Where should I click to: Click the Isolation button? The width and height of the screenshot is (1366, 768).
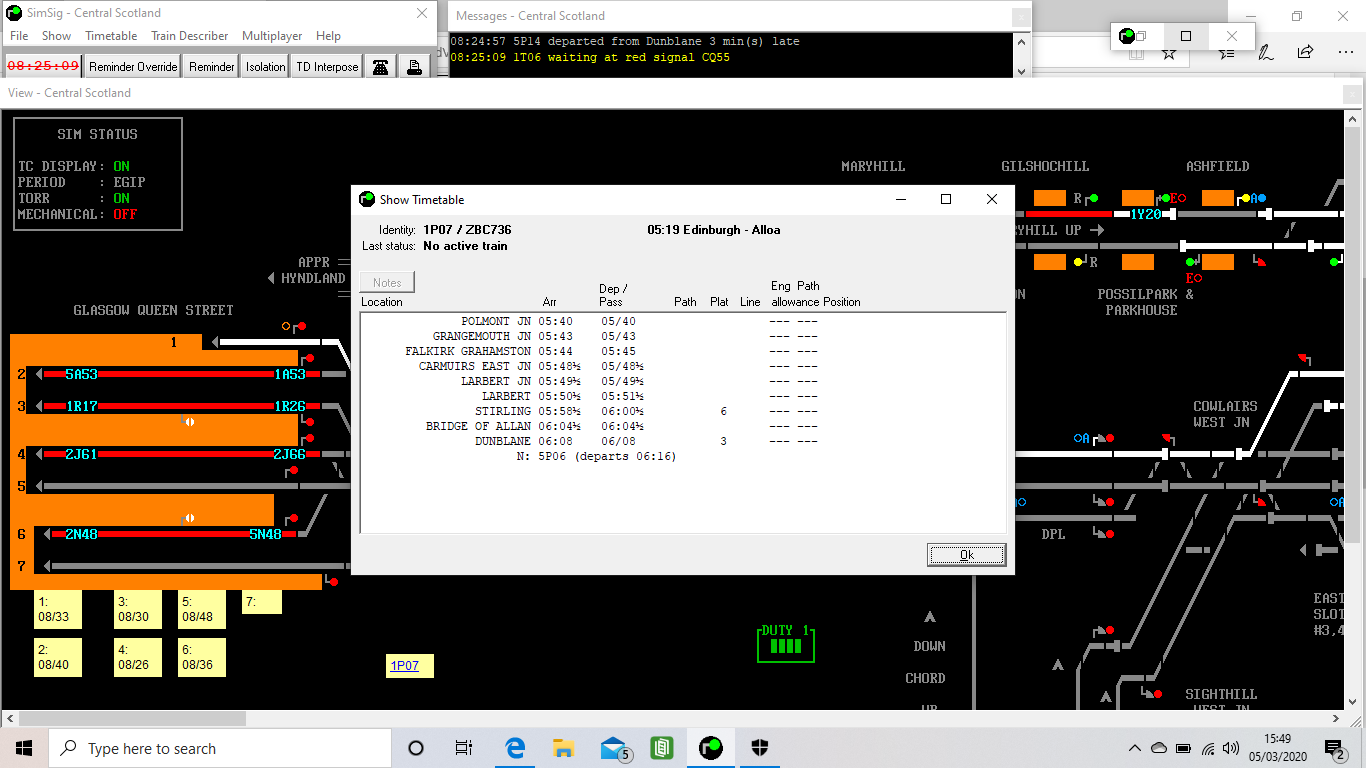265,67
